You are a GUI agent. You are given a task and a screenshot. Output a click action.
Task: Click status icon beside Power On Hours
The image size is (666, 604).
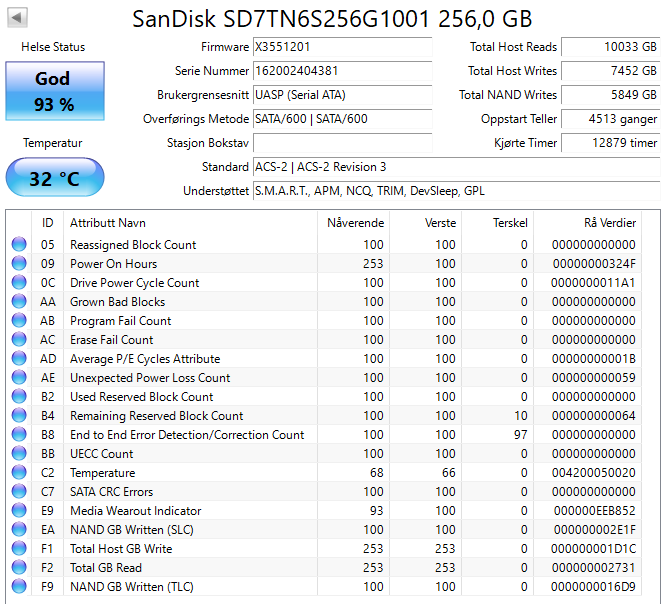pyautogui.click(x=19, y=264)
